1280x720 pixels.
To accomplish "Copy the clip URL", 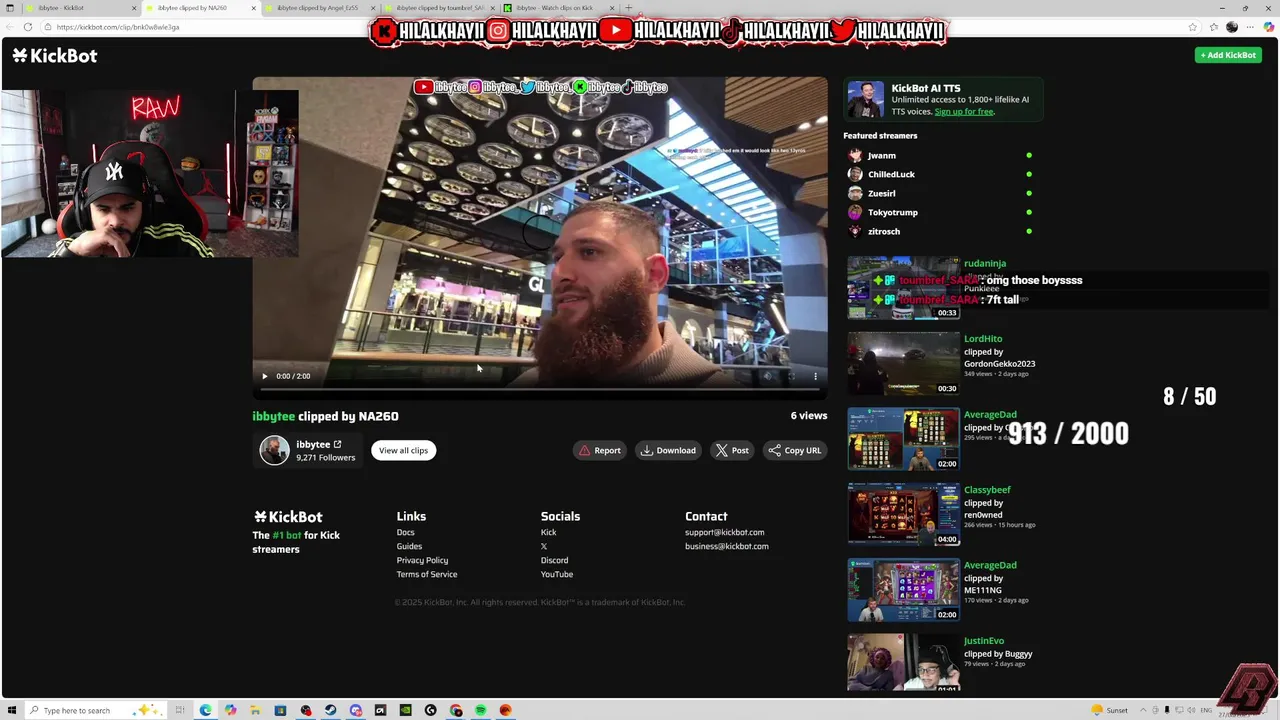I will point(795,450).
